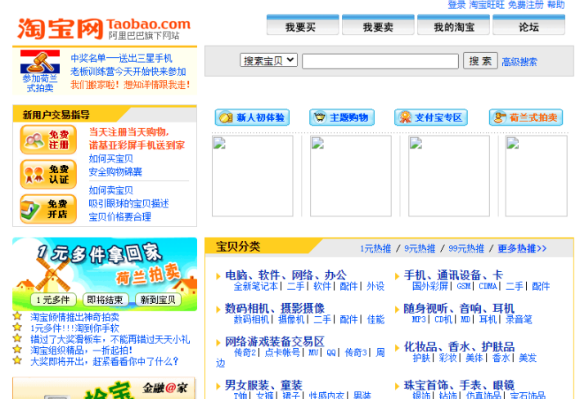The image size is (577, 399).
Task: Open 荷兰式拍卖 section button
Action: tap(526, 117)
